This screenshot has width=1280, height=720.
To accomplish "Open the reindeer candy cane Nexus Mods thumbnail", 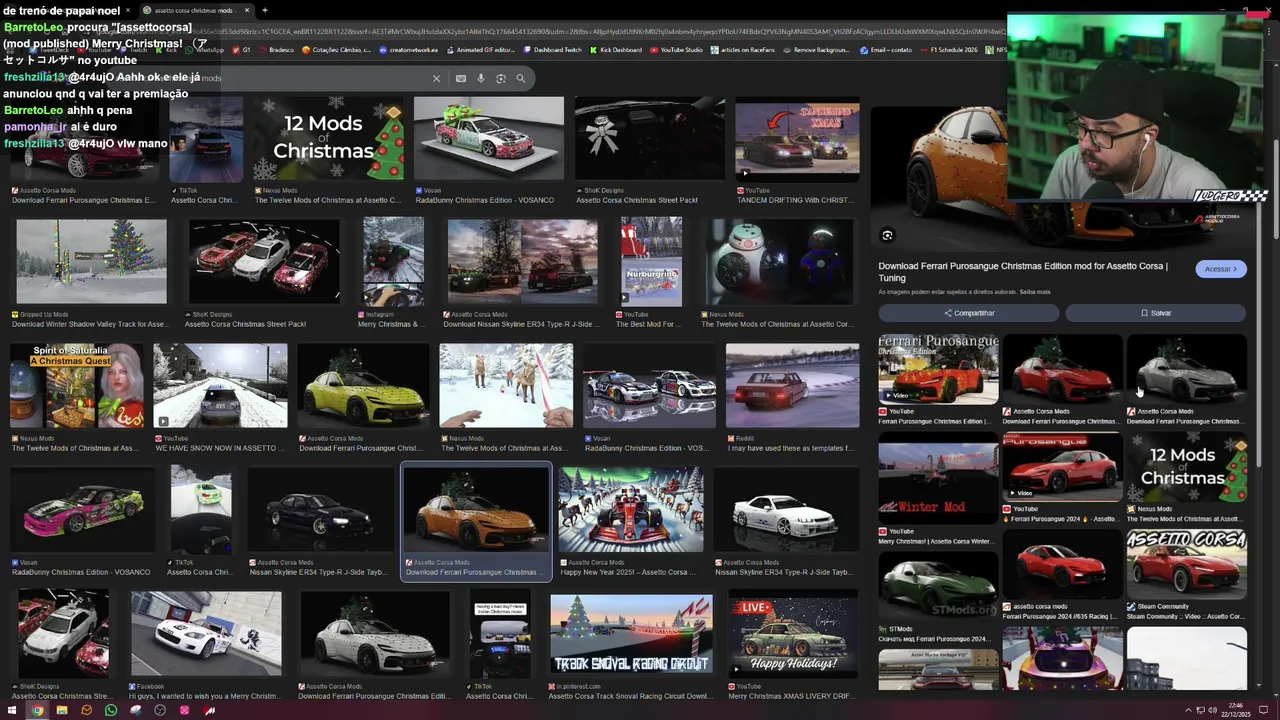I will click(506, 386).
